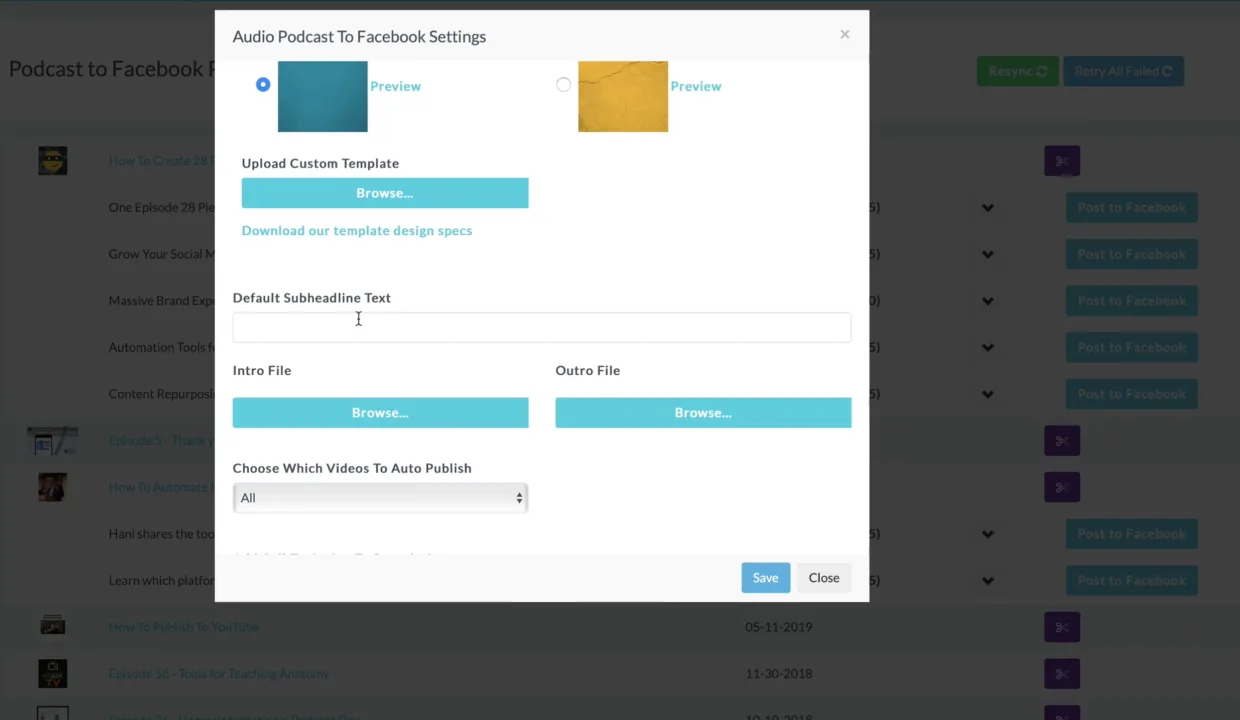Open Download our template design specs link
The width and height of the screenshot is (1240, 720).
point(357,230)
